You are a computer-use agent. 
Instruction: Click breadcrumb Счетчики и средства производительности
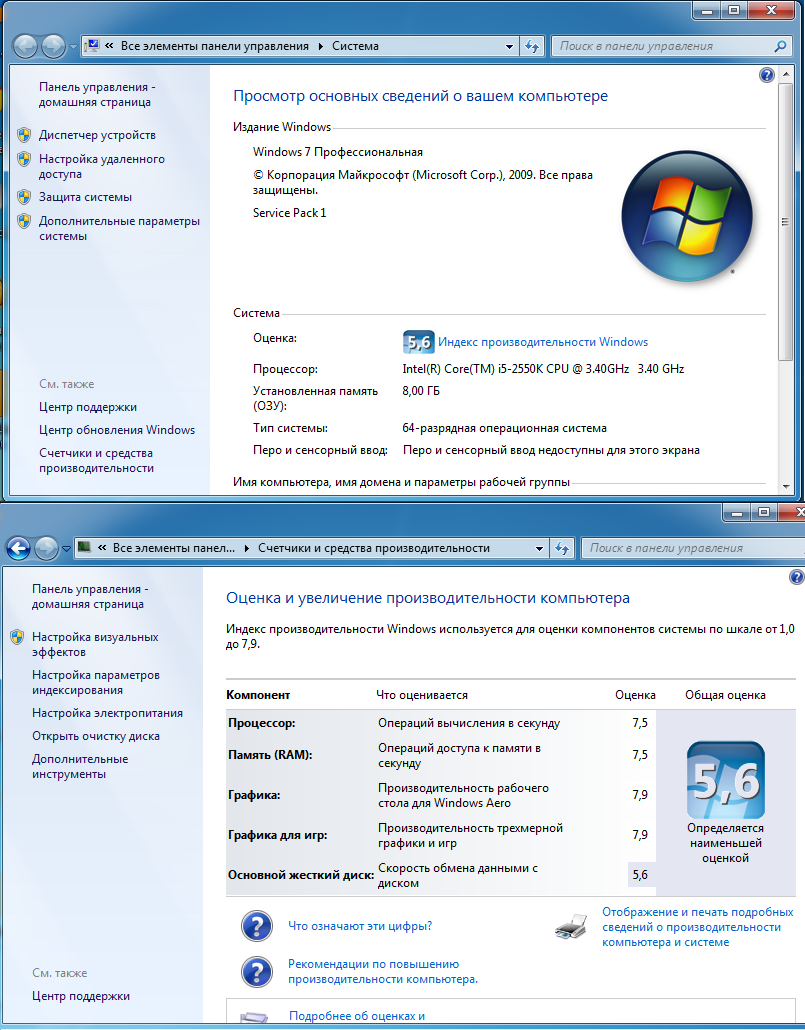tap(374, 548)
